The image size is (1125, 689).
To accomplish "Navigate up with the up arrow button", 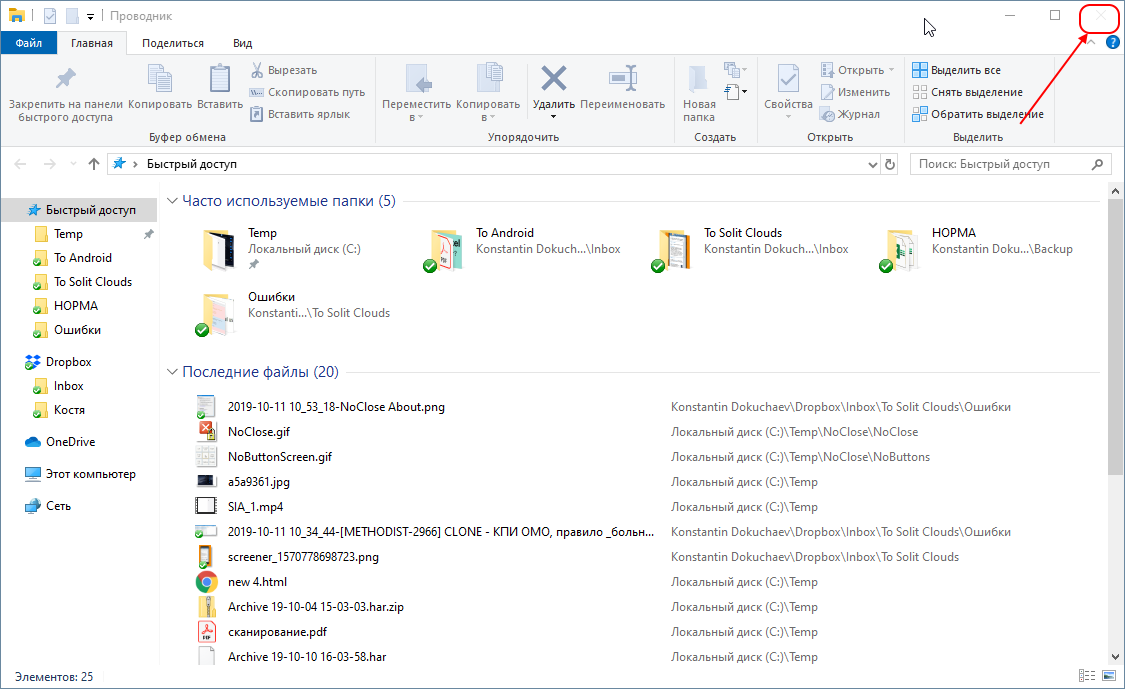I will click(x=93, y=163).
